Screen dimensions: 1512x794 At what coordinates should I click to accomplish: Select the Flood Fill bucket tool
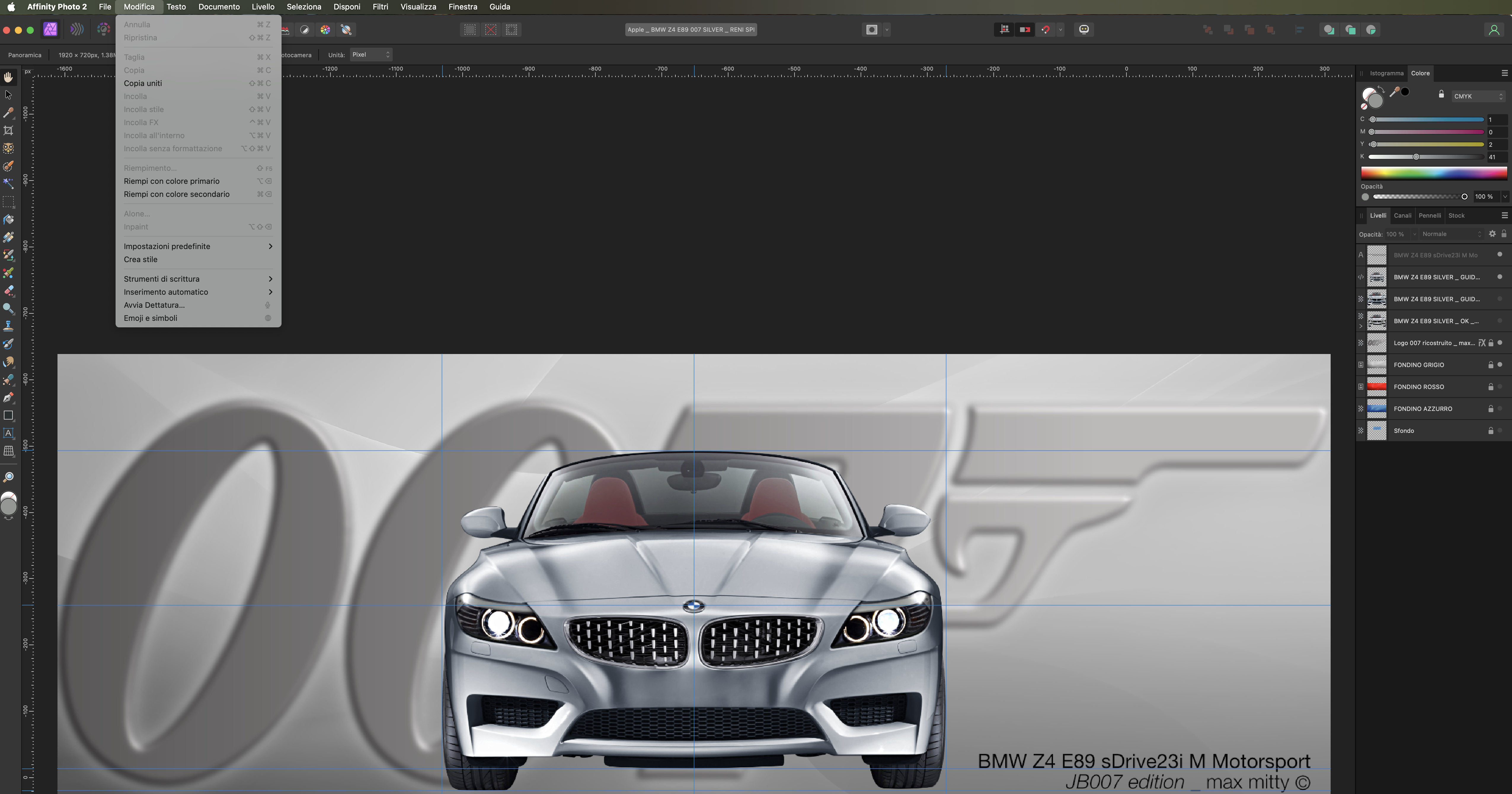click(8, 220)
